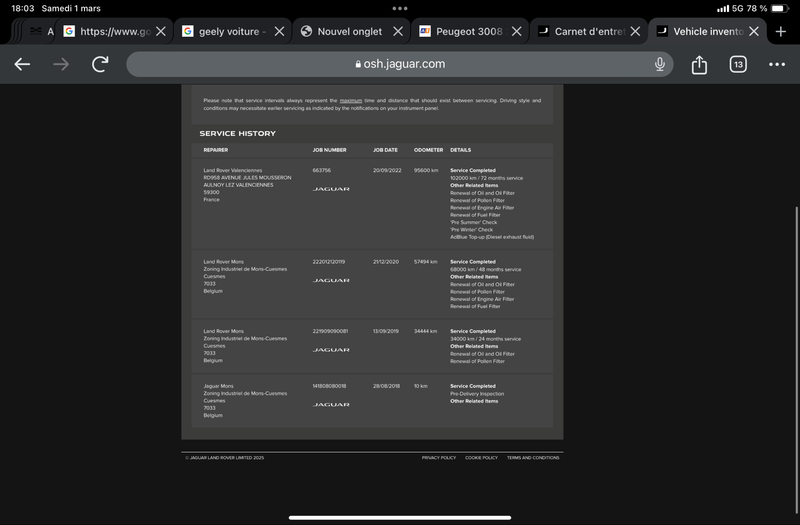Click job date 20/09/2022
The height and width of the screenshot is (525, 800).
(x=387, y=170)
